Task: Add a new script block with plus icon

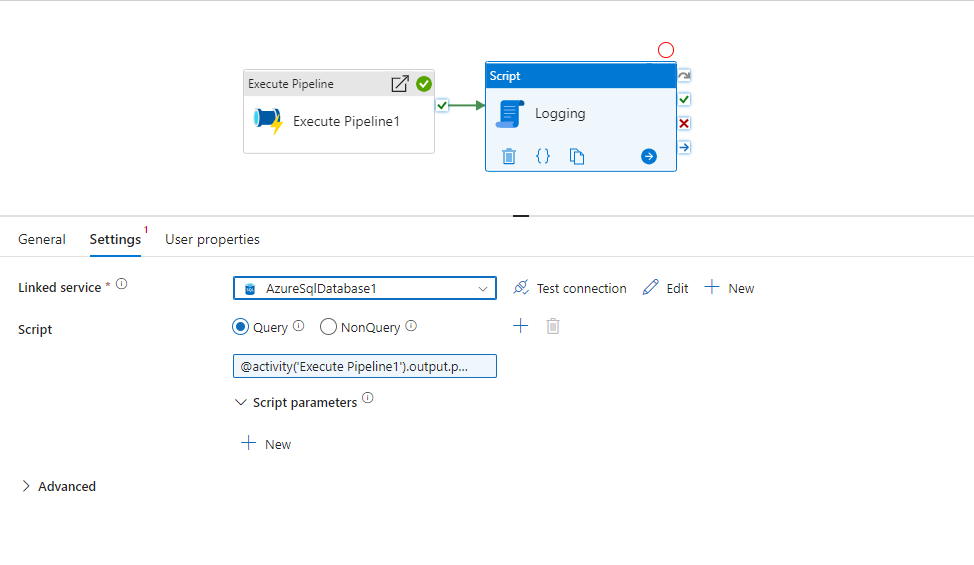Action: pos(521,325)
